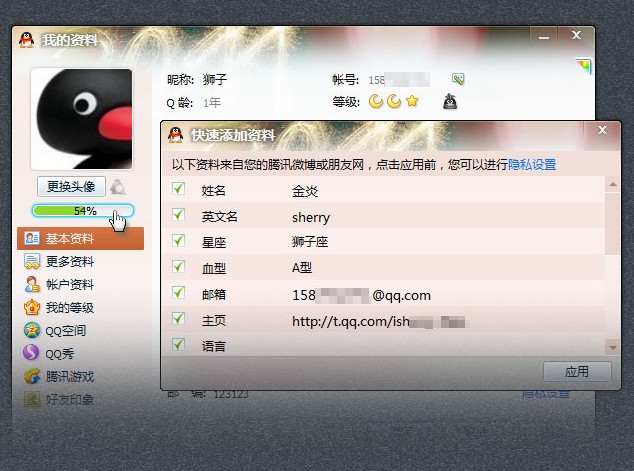
Task: Uncheck the 主页 checkbox
Action: pos(178,319)
